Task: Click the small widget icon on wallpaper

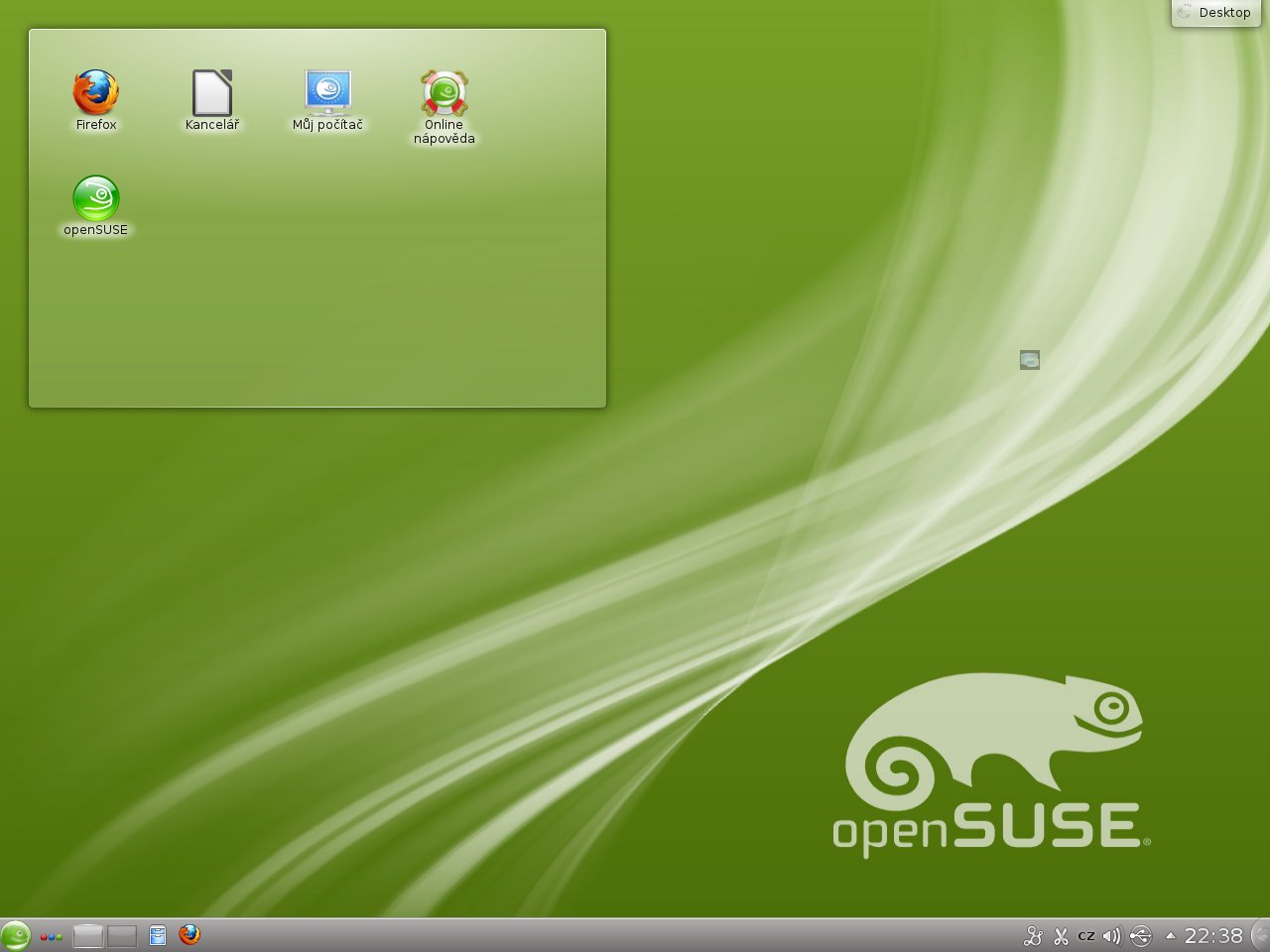Action: tap(1030, 360)
